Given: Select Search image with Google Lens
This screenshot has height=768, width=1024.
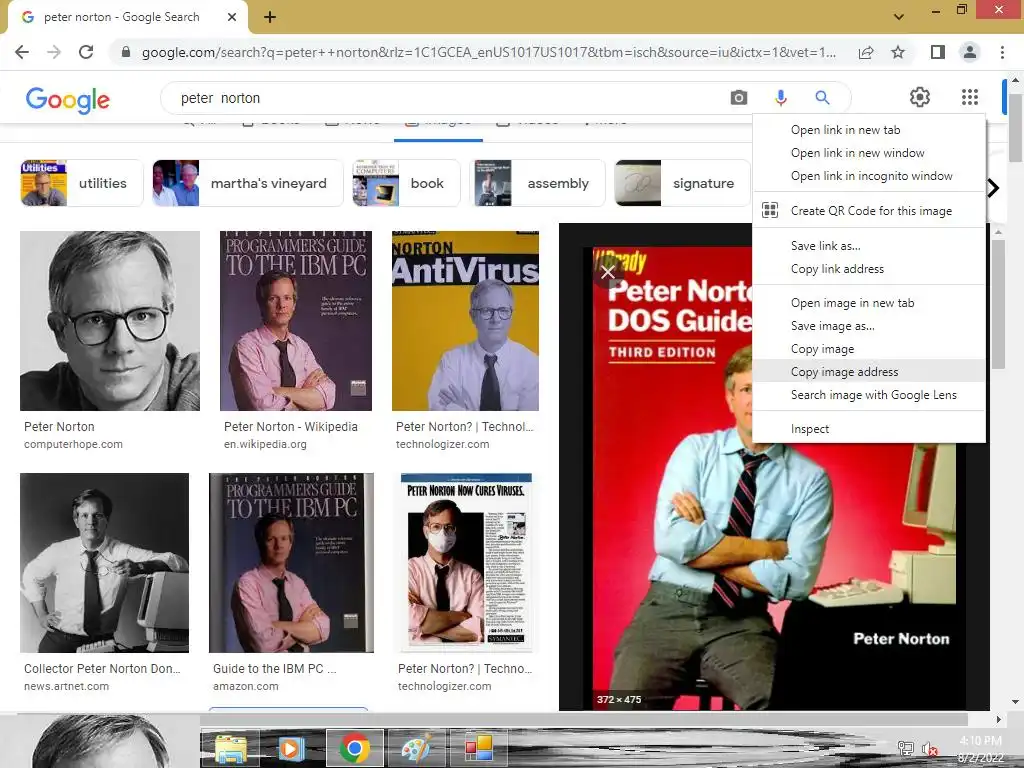Looking at the screenshot, I should tap(869, 394).
